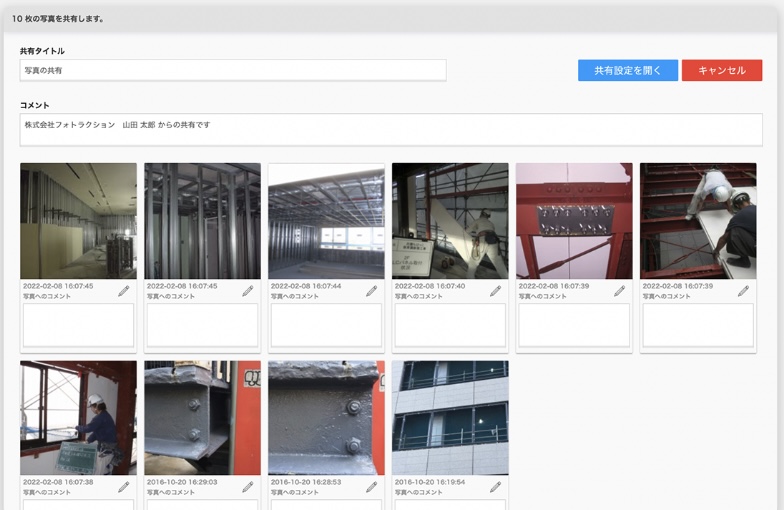Click comment box for photo dated 2022-02-08 16:07:44
Viewport: 784px width, 510px height.
[x=326, y=325]
